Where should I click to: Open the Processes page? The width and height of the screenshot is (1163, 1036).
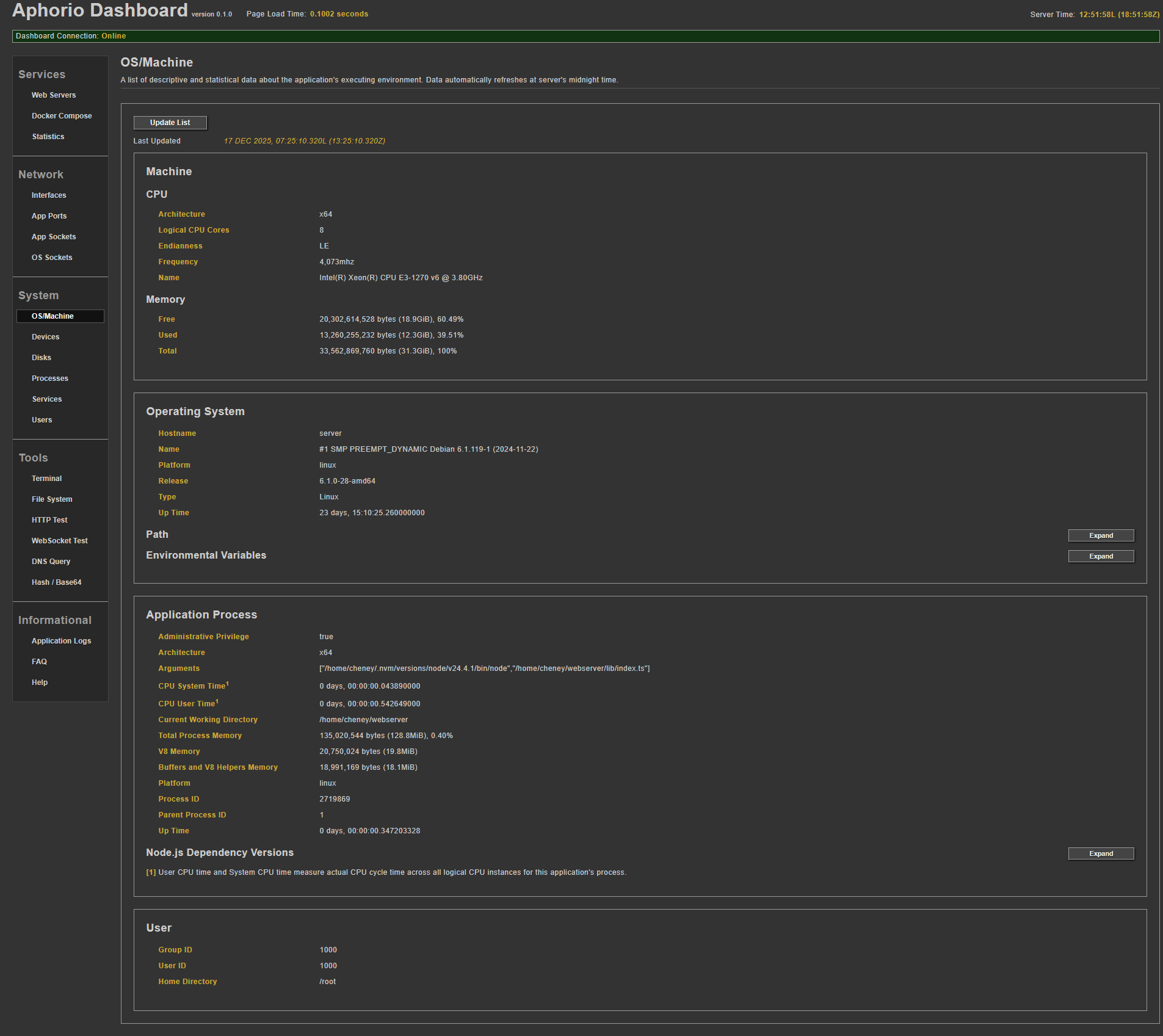[x=50, y=379]
